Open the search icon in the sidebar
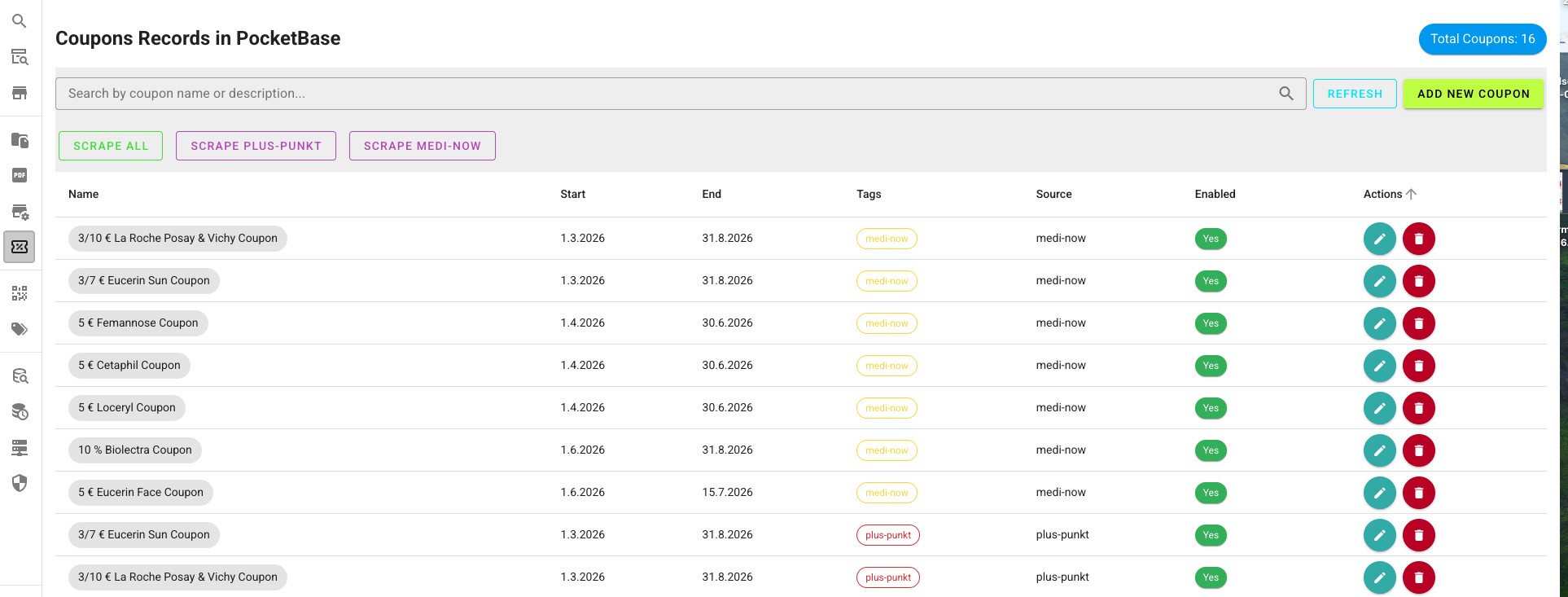Viewport: 1568px width, 597px height. pyautogui.click(x=20, y=21)
